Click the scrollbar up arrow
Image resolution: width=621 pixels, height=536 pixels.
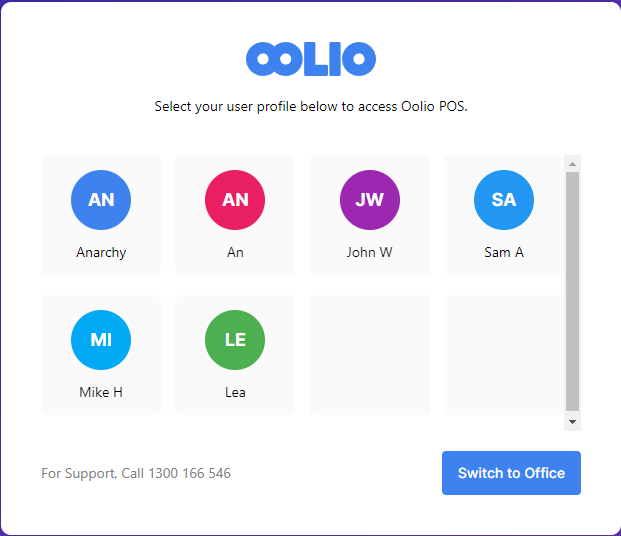point(572,163)
